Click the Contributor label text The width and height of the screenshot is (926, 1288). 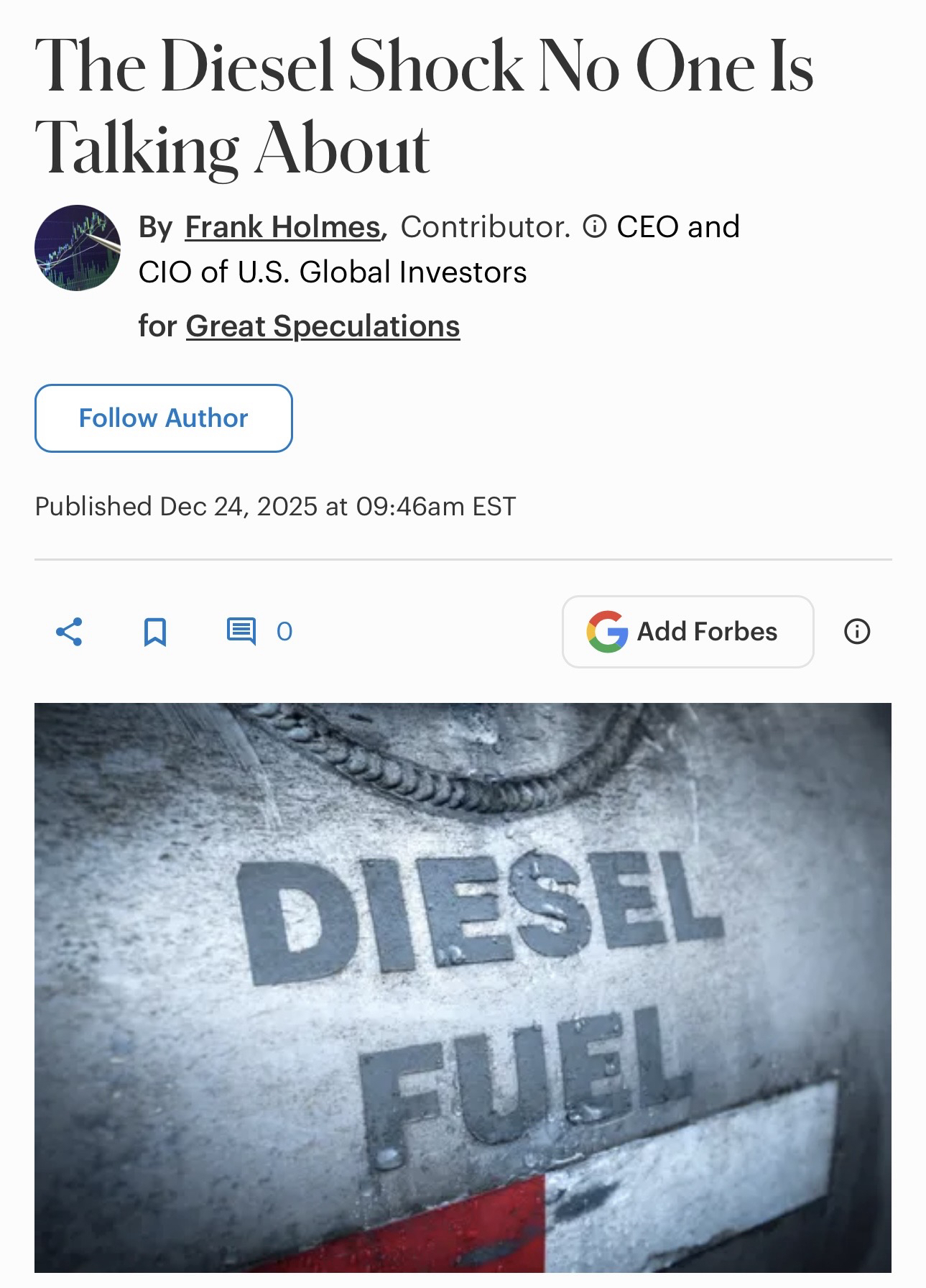click(485, 226)
